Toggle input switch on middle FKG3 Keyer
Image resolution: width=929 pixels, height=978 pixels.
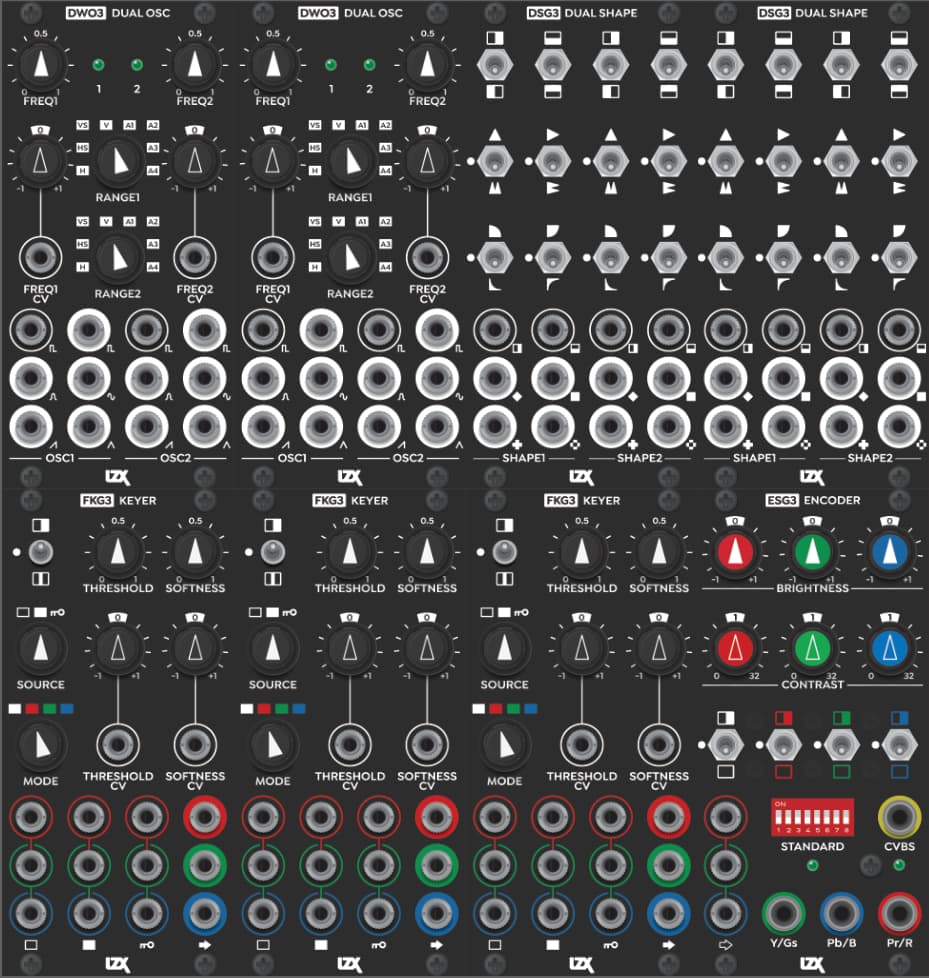point(273,552)
